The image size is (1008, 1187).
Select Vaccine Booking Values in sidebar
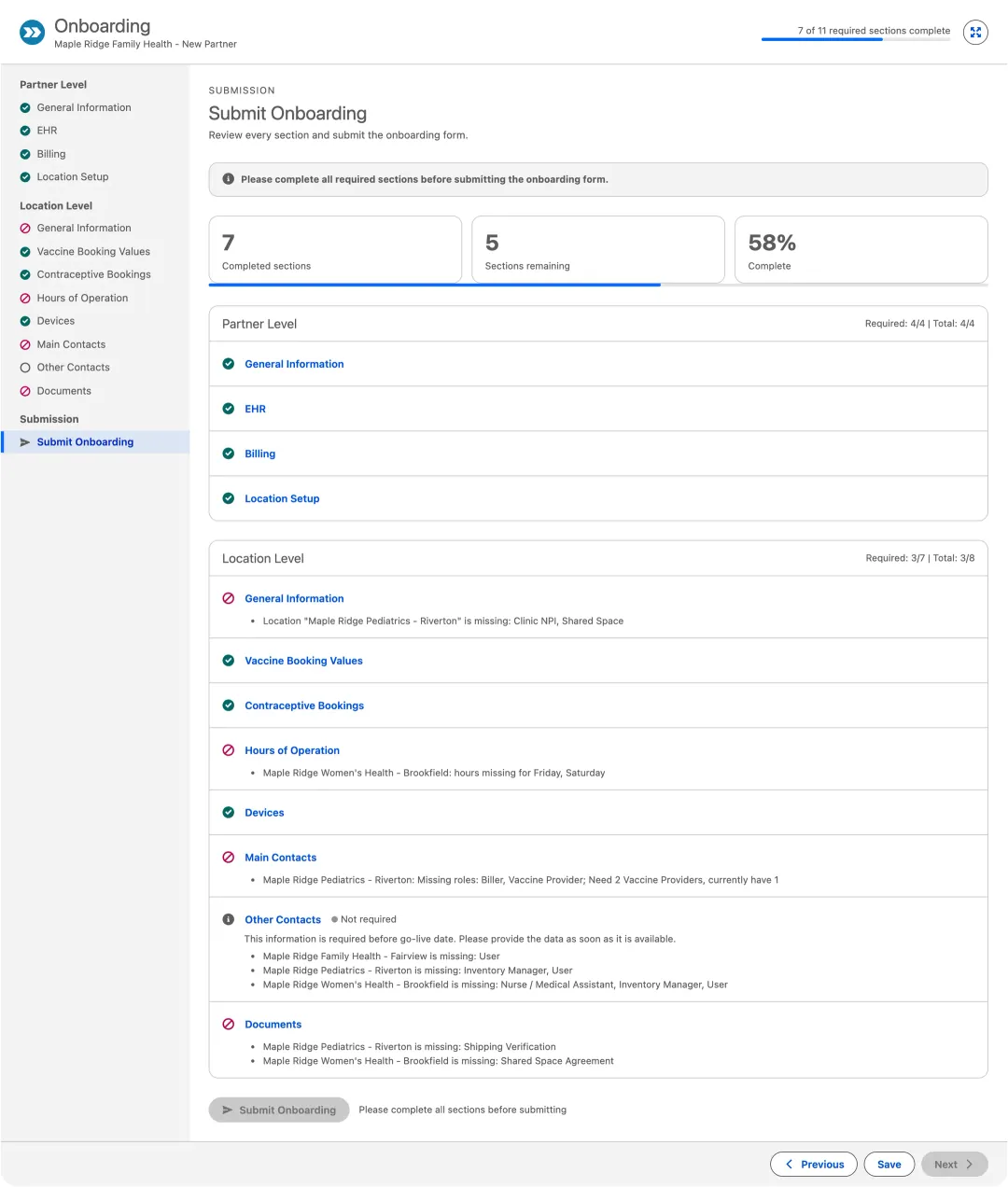pyautogui.click(x=95, y=251)
